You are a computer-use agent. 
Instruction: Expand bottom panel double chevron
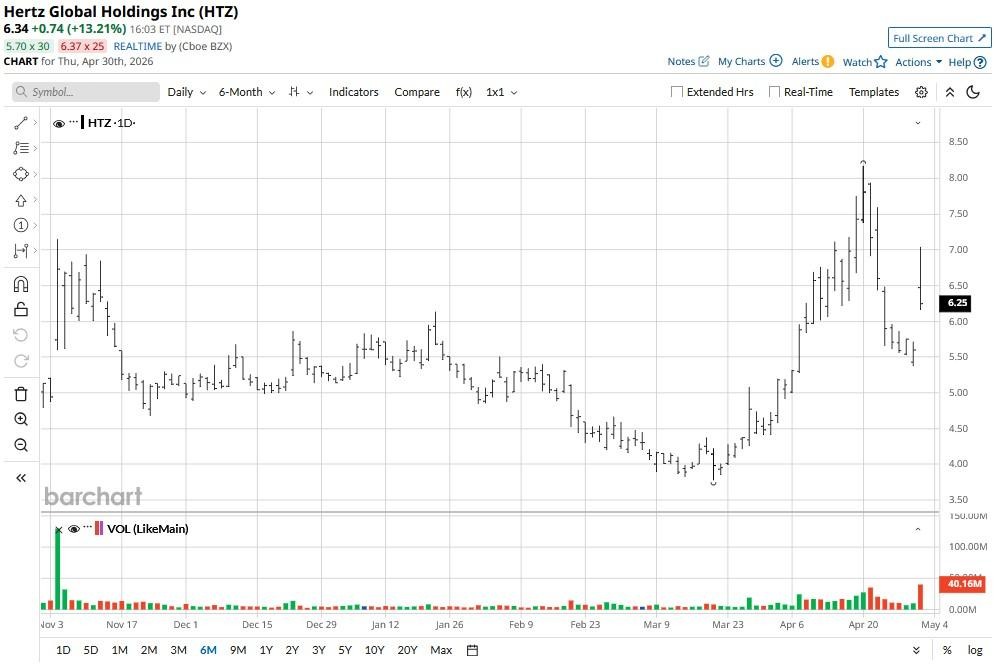coord(916,651)
